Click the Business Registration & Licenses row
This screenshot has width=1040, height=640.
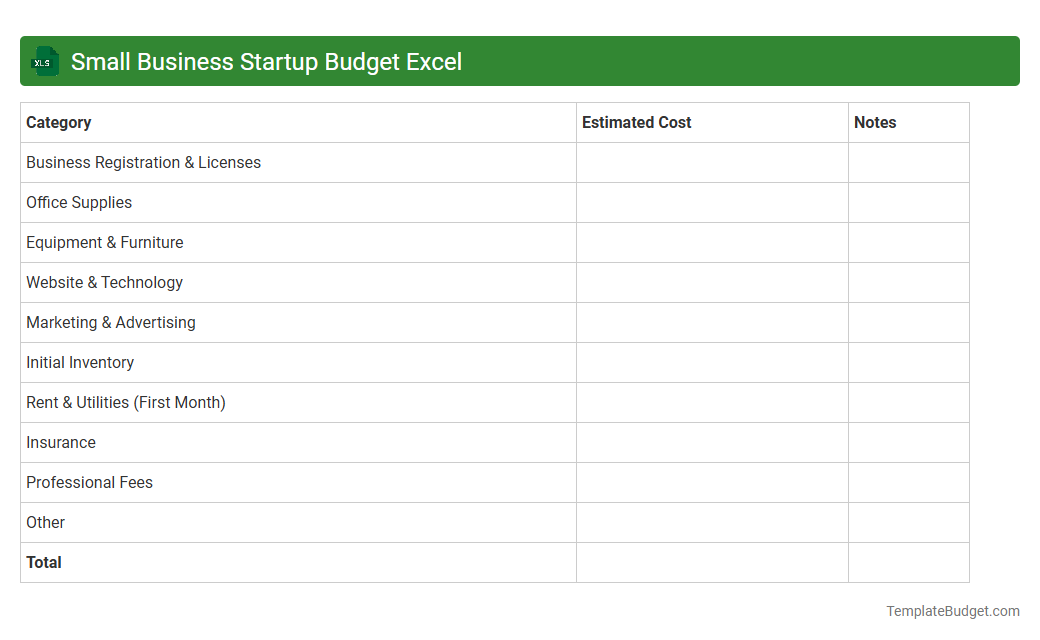143,162
